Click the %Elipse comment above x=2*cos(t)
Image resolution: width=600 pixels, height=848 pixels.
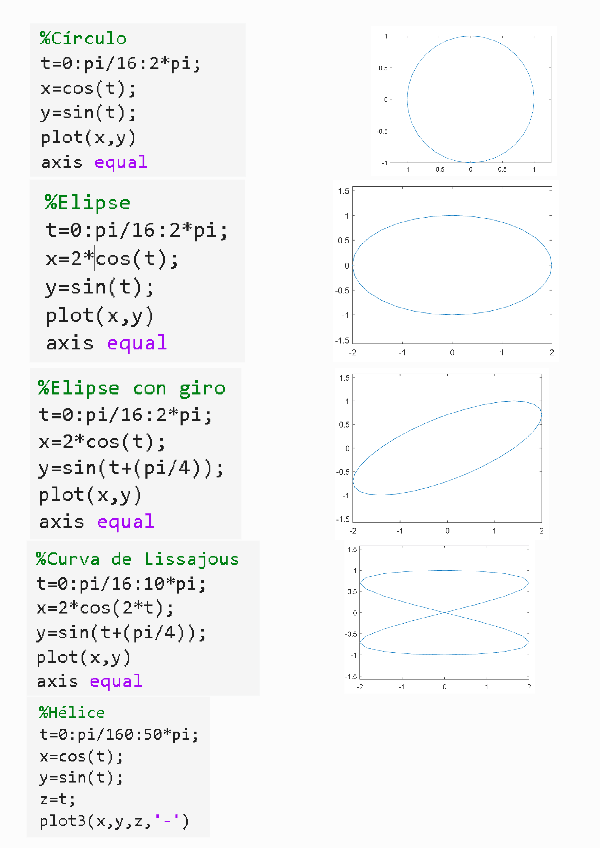coord(87,203)
